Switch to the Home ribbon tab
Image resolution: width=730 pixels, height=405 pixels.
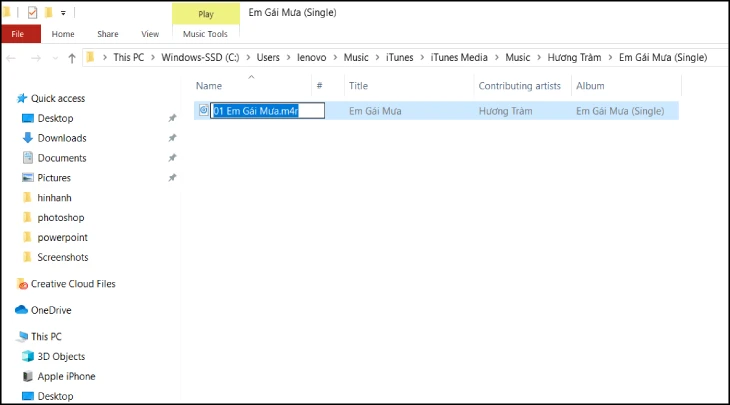click(x=63, y=34)
